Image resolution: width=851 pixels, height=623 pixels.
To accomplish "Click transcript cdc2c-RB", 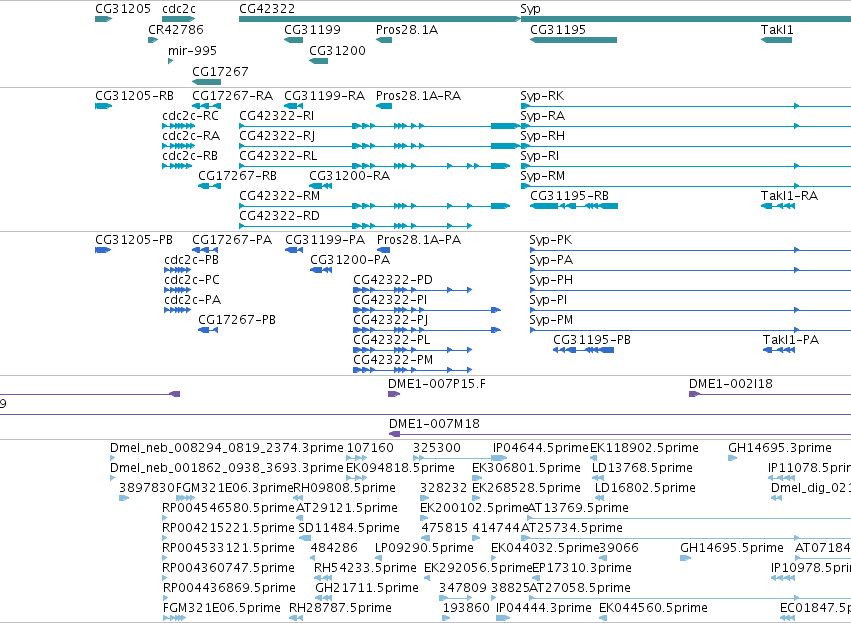I will coord(177,166).
